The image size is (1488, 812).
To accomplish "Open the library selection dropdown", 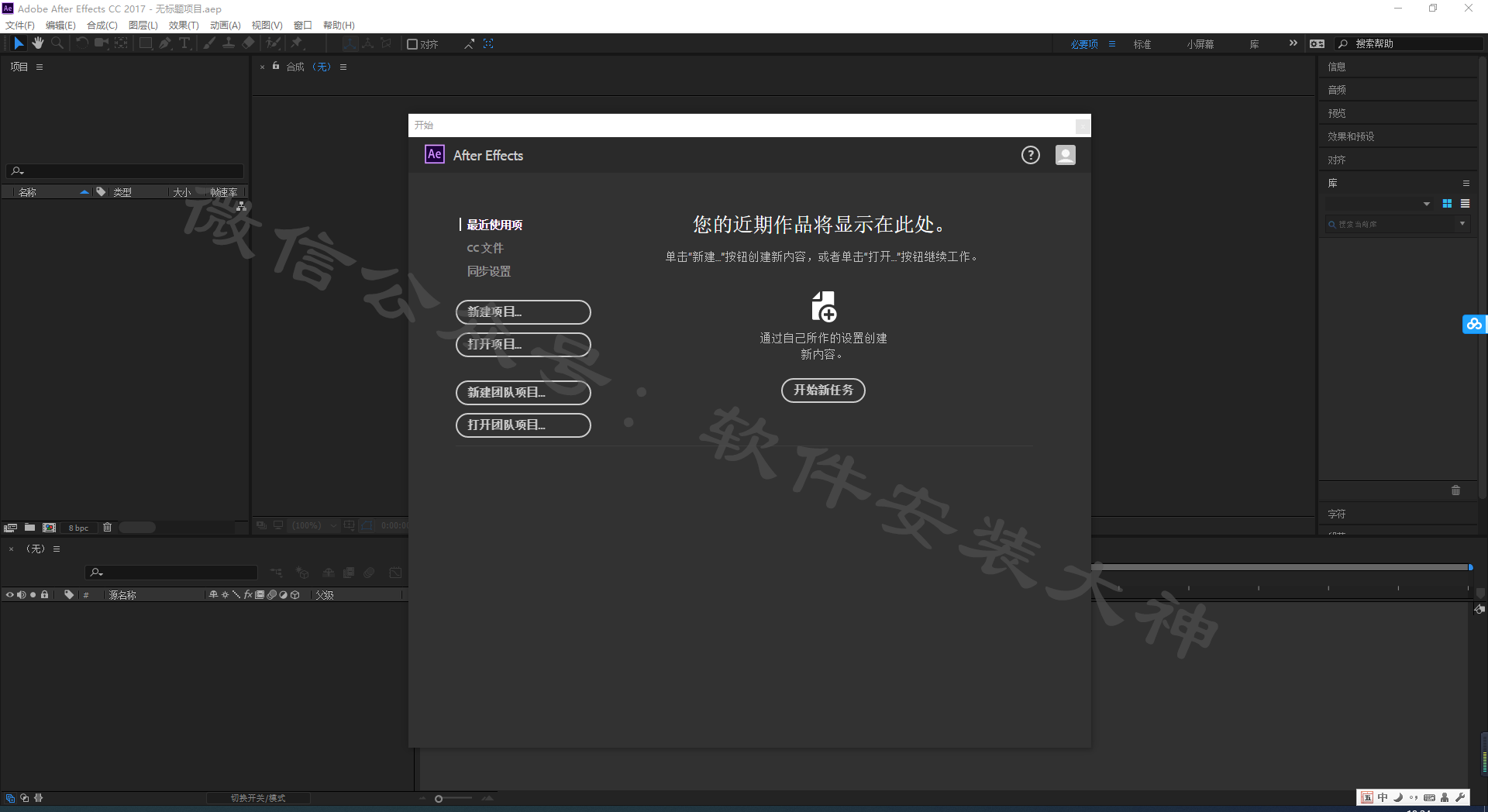I will coord(1379,204).
